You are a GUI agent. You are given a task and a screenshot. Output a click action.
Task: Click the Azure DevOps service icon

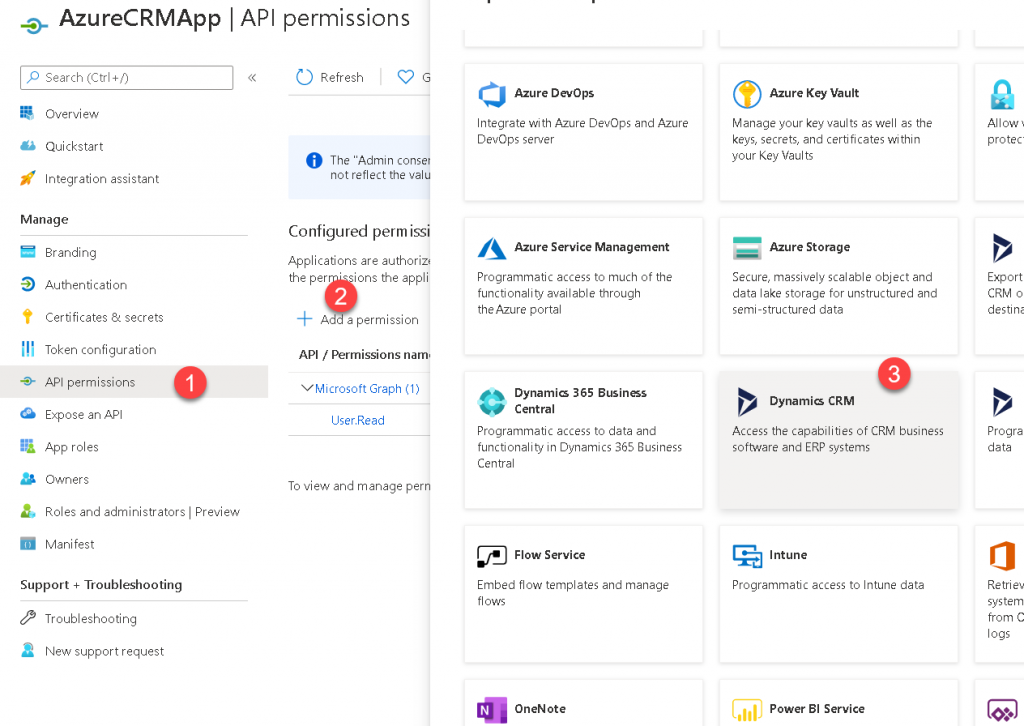(x=492, y=93)
